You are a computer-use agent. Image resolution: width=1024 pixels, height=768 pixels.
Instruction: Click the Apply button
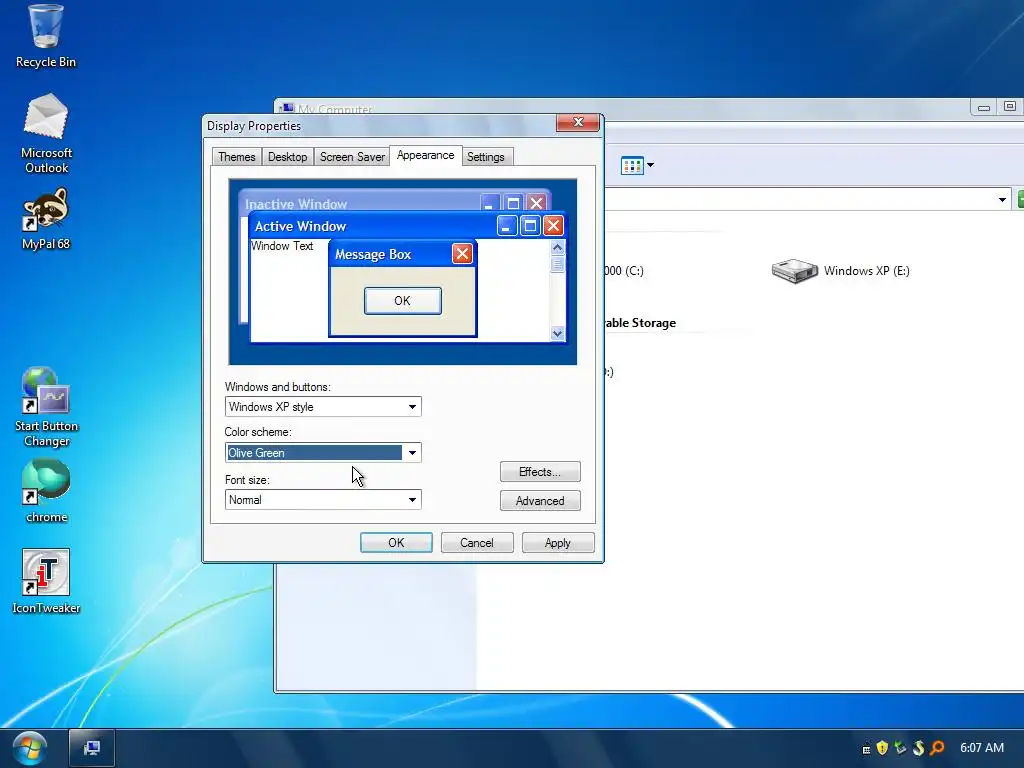tap(558, 543)
